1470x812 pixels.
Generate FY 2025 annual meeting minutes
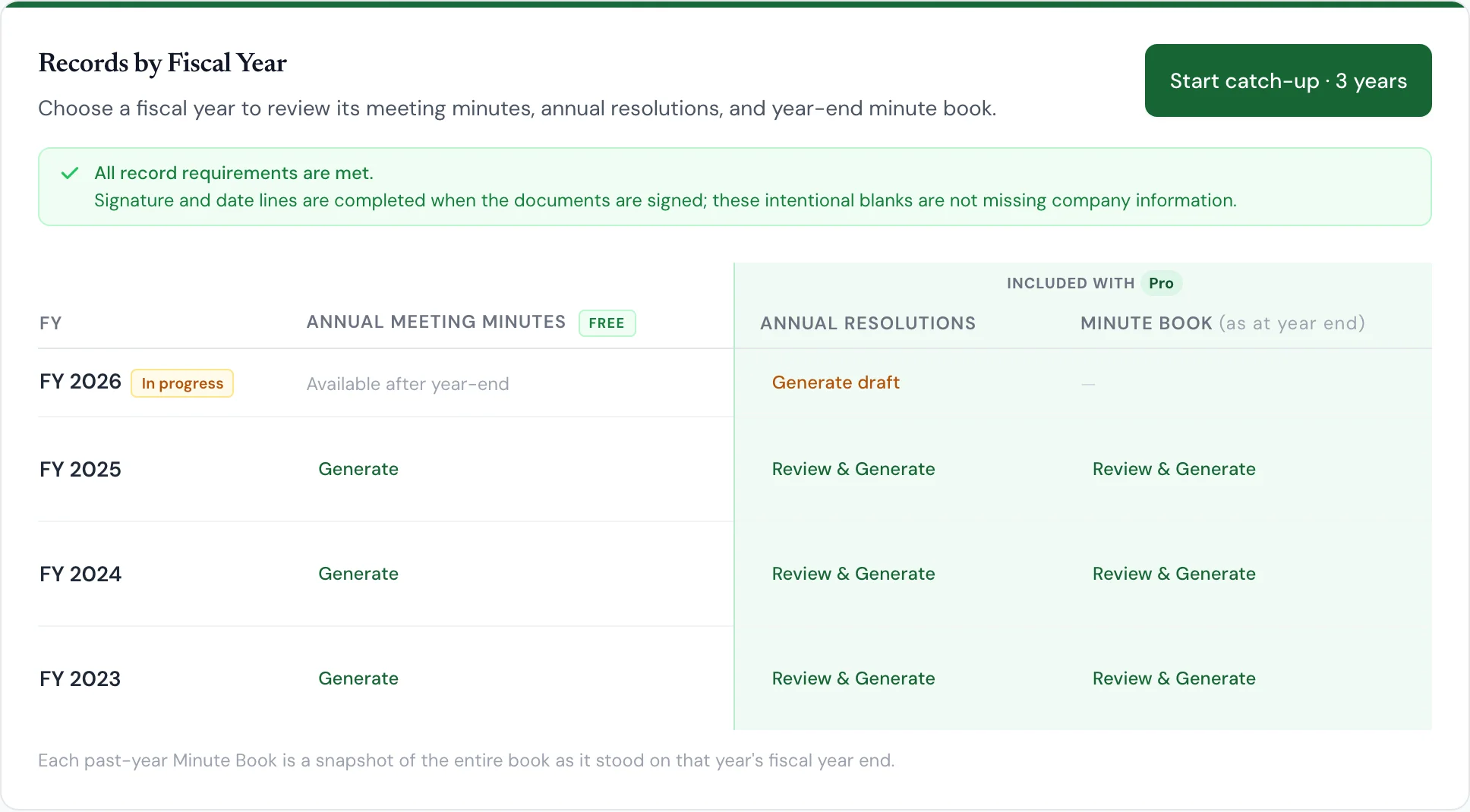[x=358, y=469]
